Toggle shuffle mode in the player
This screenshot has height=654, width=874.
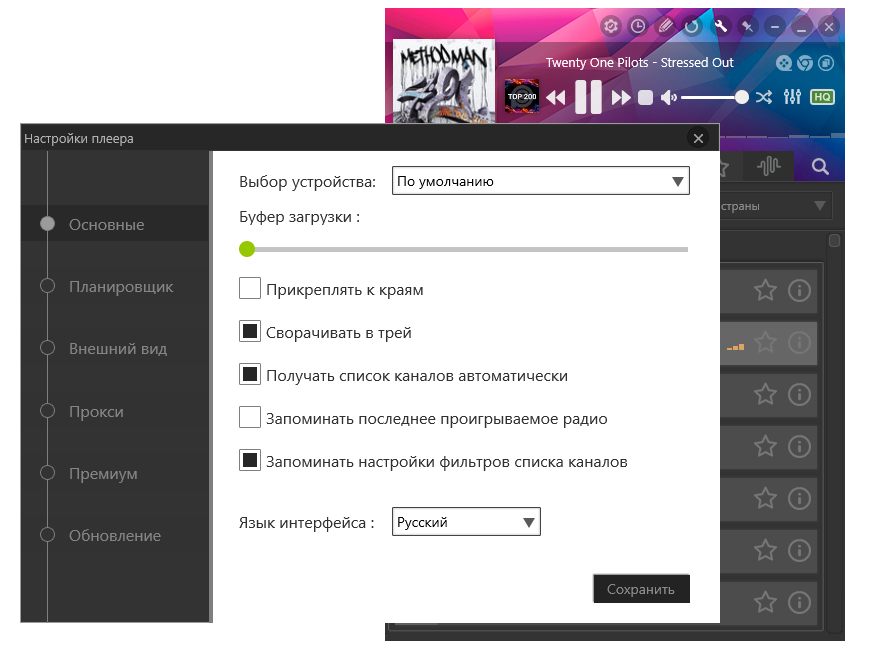tap(764, 98)
